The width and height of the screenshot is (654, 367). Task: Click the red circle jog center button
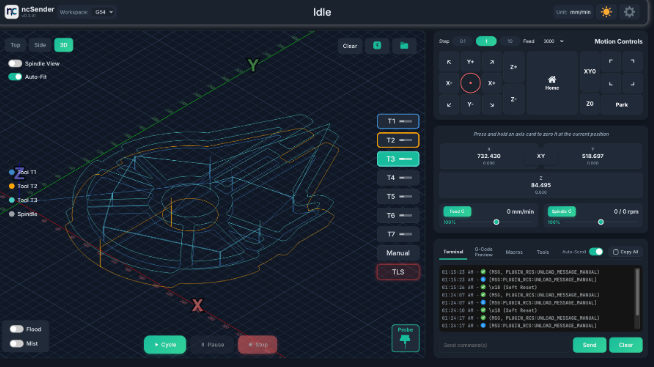[x=470, y=83]
